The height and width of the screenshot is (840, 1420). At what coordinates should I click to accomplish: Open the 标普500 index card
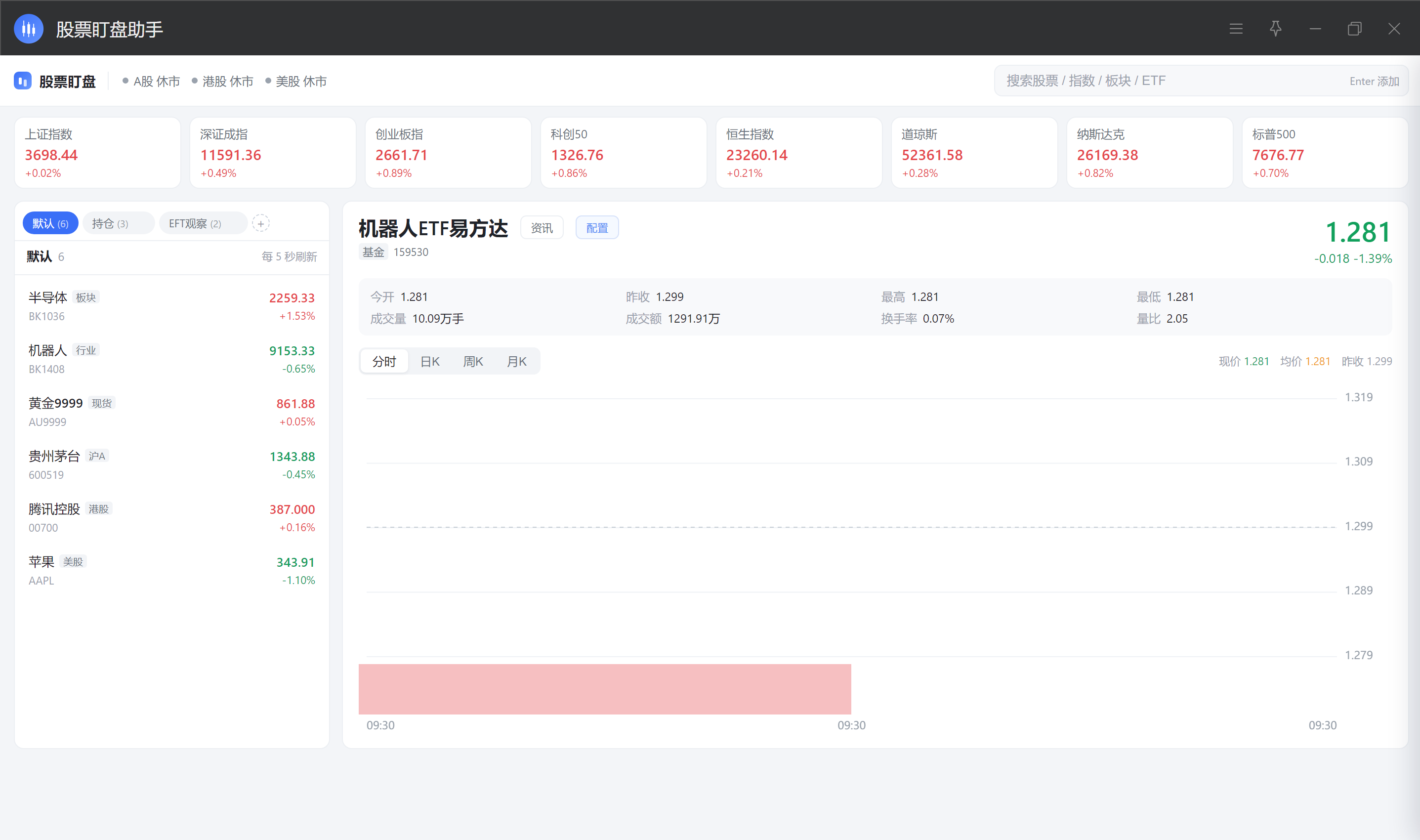tap(1325, 153)
